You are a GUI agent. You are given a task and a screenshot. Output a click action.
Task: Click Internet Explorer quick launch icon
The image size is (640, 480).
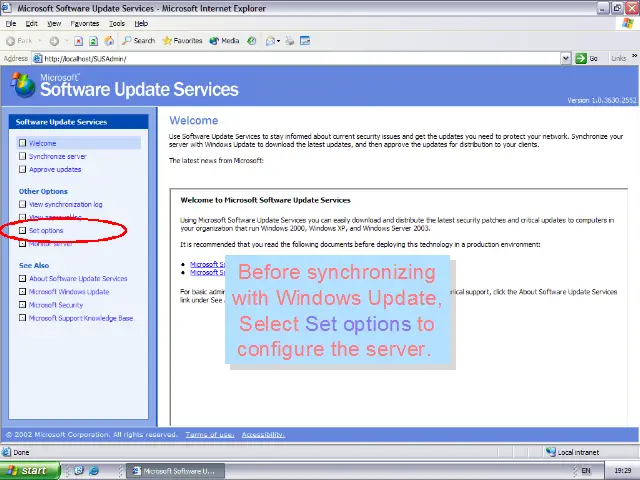coord(94,471)
